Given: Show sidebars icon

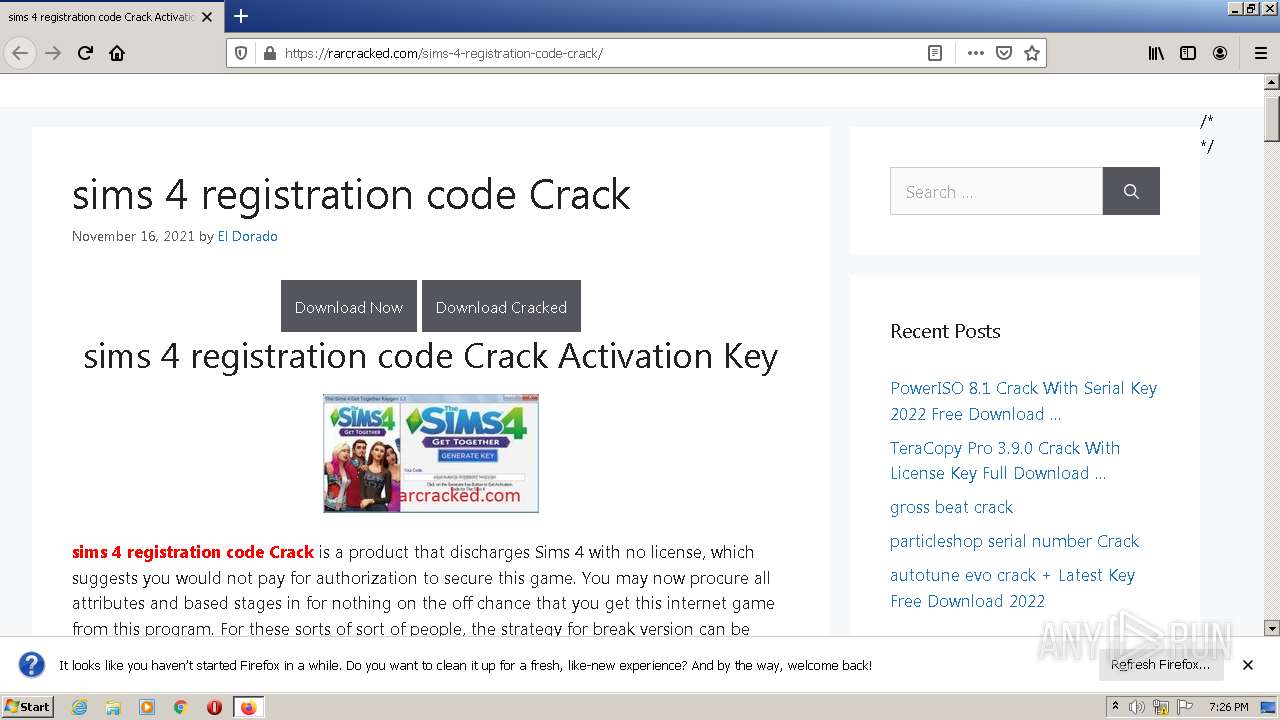Looking at the screenshot, I should 1188,53.
